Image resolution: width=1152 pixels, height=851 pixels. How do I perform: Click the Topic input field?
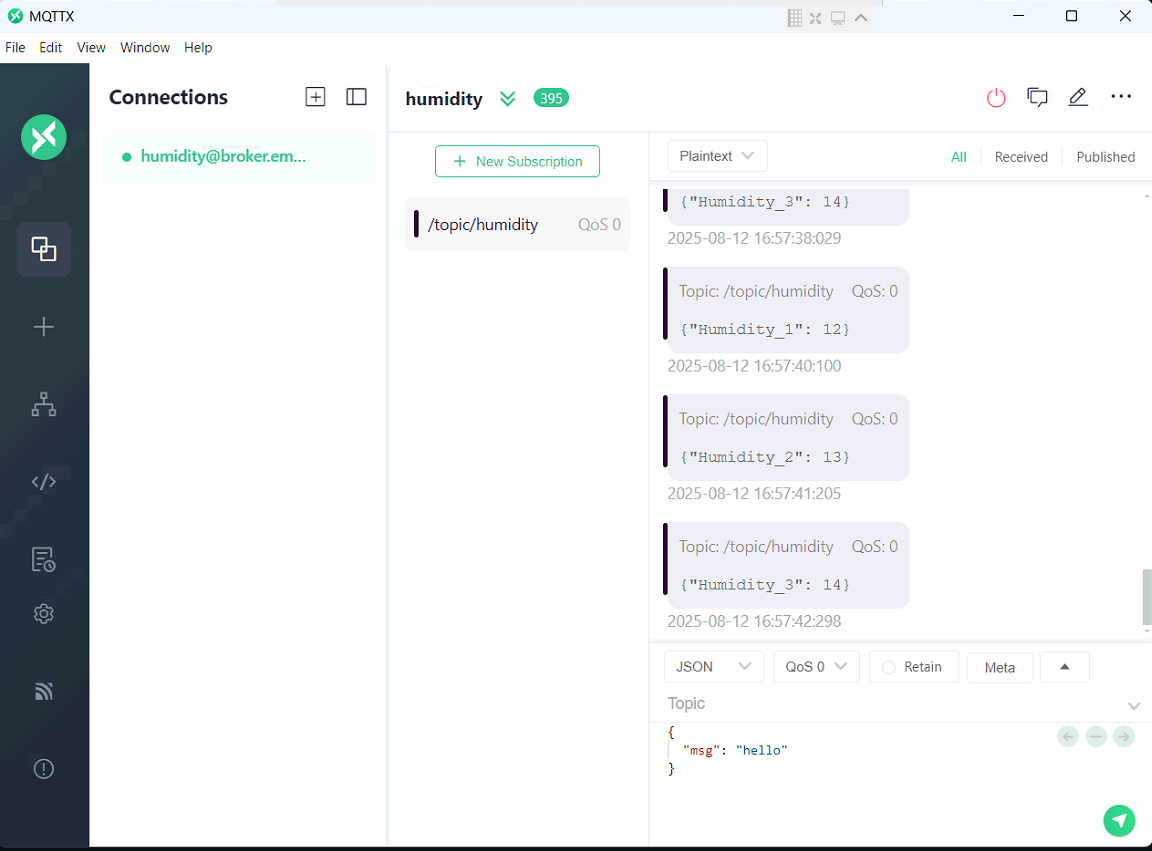(890, 704)
